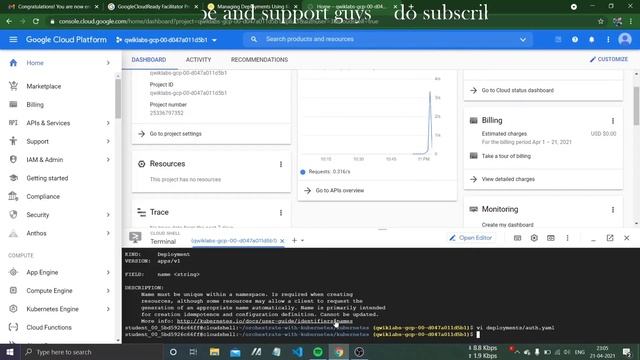640x360 pixels.
Task: Click the App Engine icon
Action: coord(13,272)
